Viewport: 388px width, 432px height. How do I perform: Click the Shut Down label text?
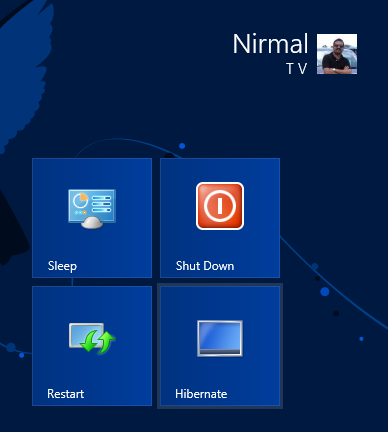(205, 266)
